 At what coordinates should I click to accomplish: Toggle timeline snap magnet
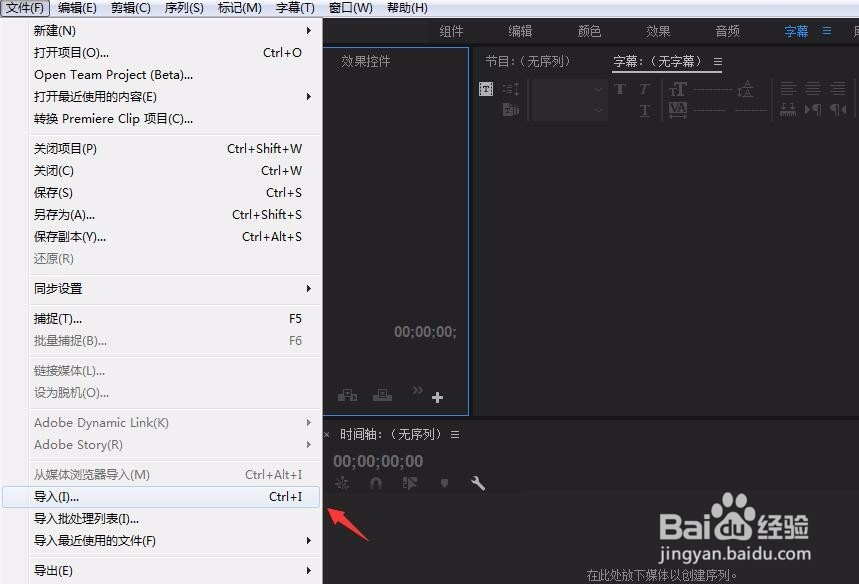[376, 483]
